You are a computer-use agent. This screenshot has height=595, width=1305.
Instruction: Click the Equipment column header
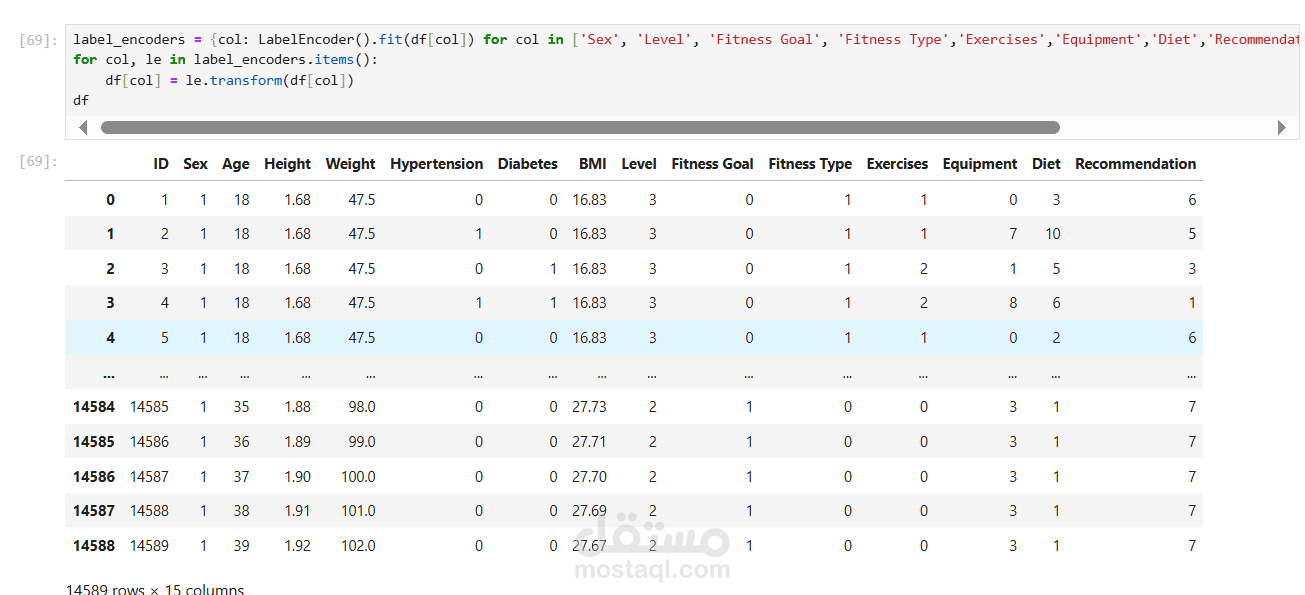[x=979, y=164]
